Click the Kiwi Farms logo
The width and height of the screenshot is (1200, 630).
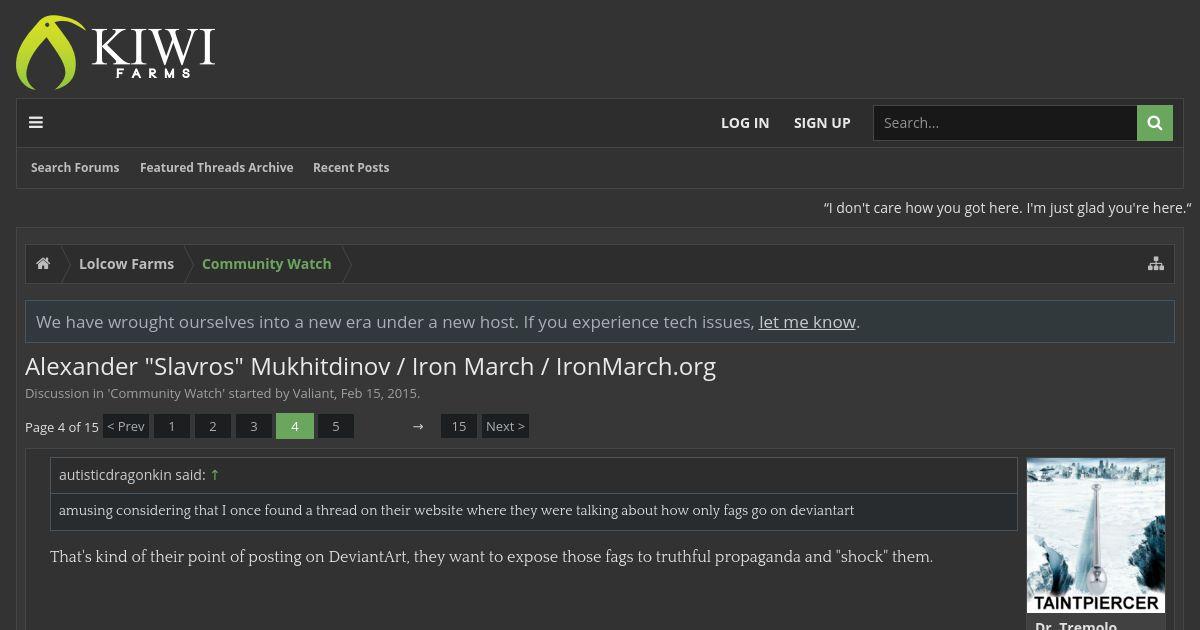115,52
